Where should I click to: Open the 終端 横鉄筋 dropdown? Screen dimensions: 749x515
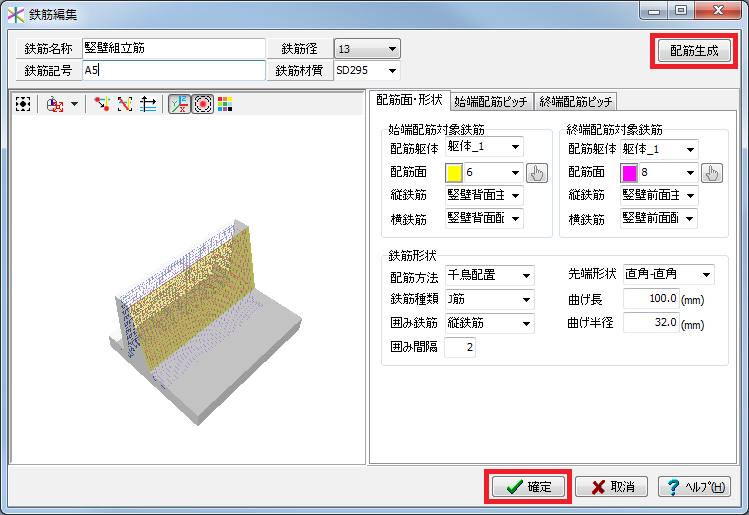tap(659, 218)
